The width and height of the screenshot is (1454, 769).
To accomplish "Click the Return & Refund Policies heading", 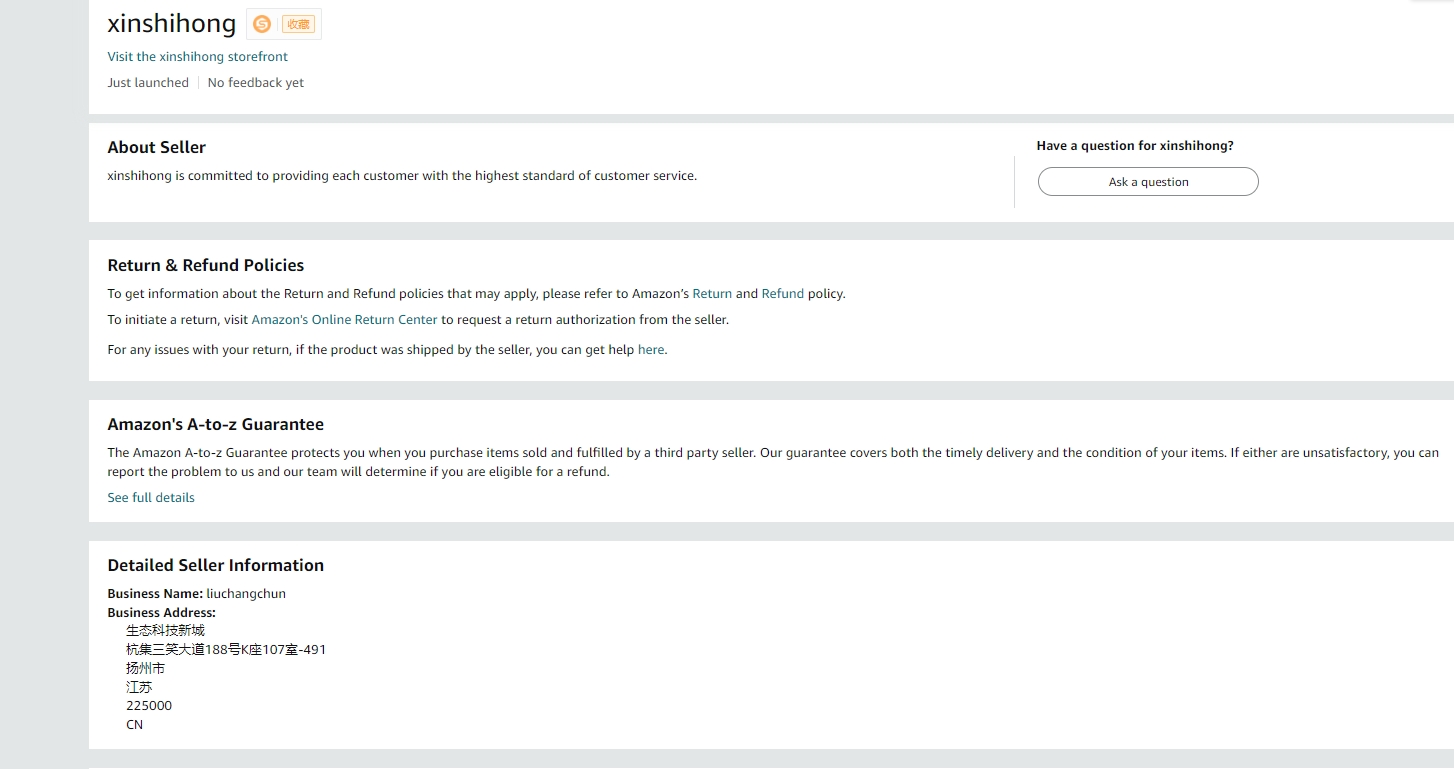I will click(205, 265).
